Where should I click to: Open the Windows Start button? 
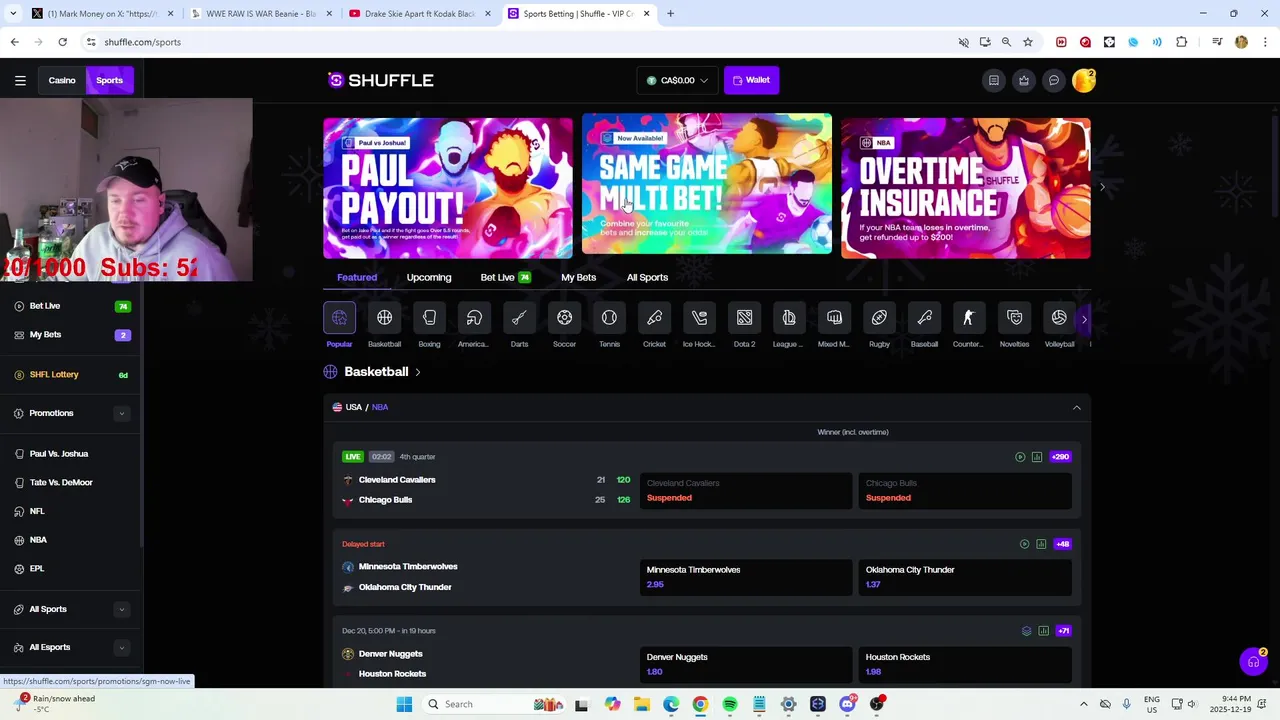404,704
